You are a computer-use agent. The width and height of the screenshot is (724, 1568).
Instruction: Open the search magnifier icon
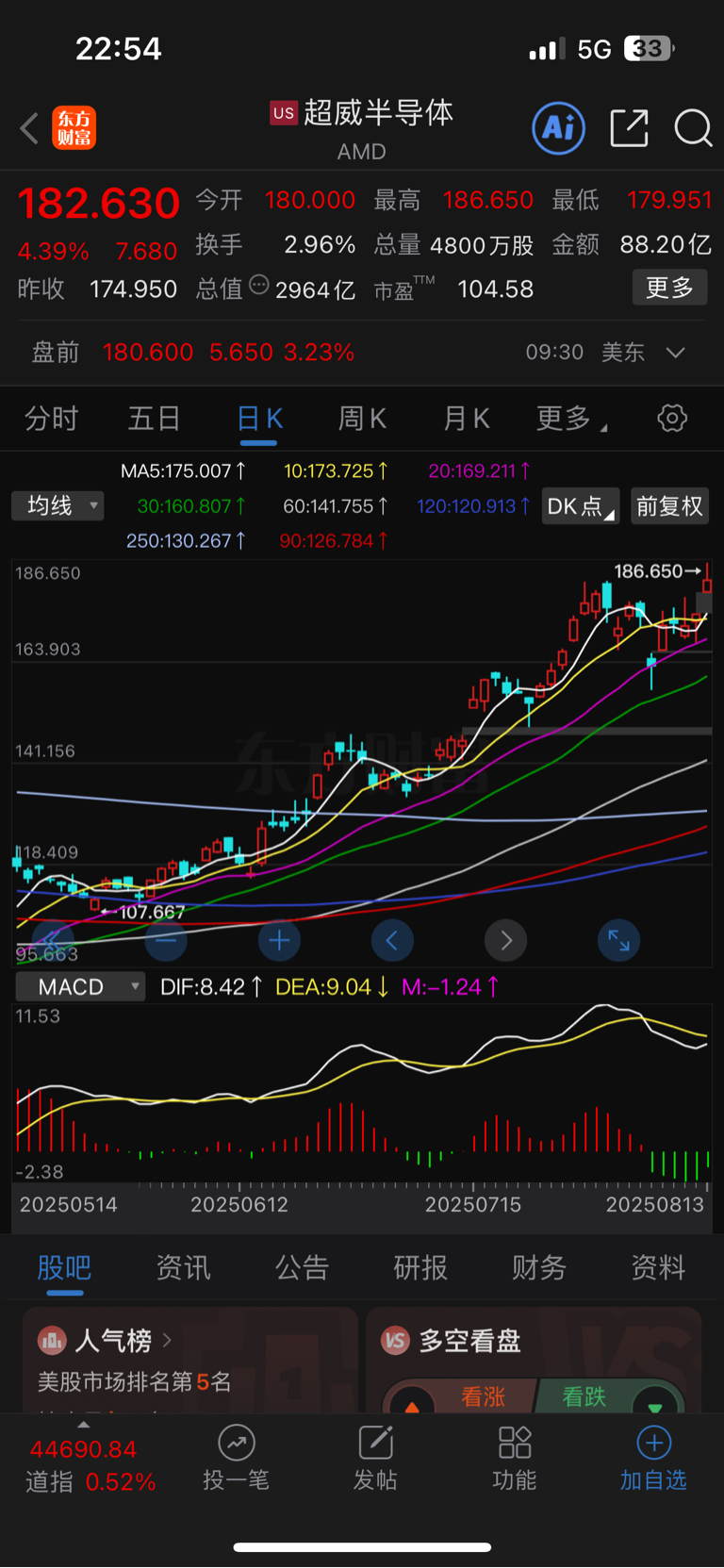693,128
